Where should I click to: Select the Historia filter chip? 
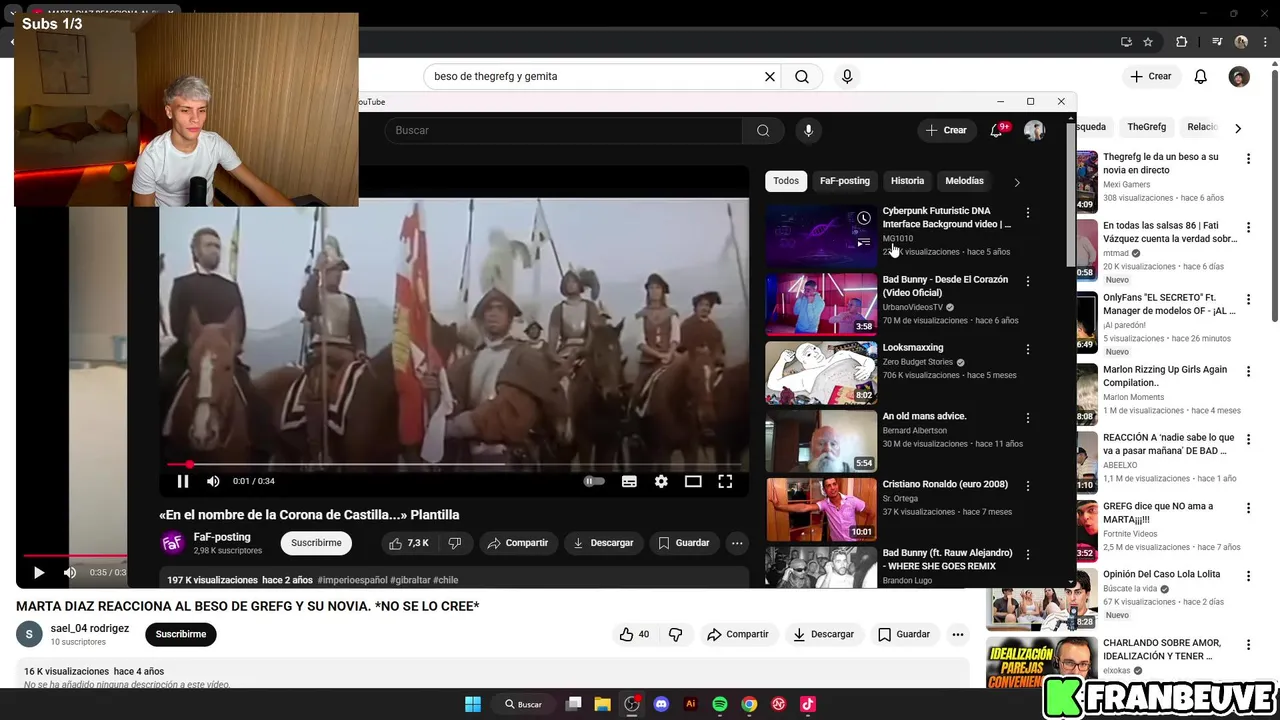click(907, 181)
